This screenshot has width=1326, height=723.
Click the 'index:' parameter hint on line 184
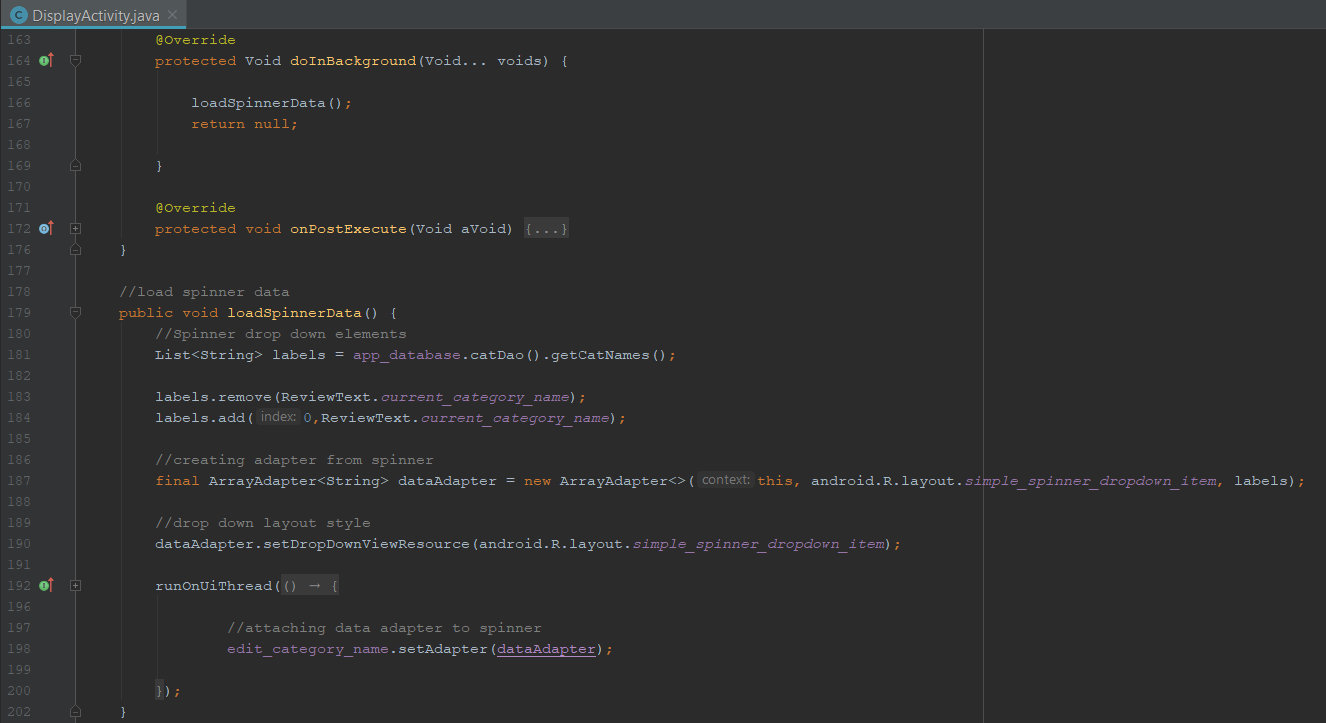point(277,418)
